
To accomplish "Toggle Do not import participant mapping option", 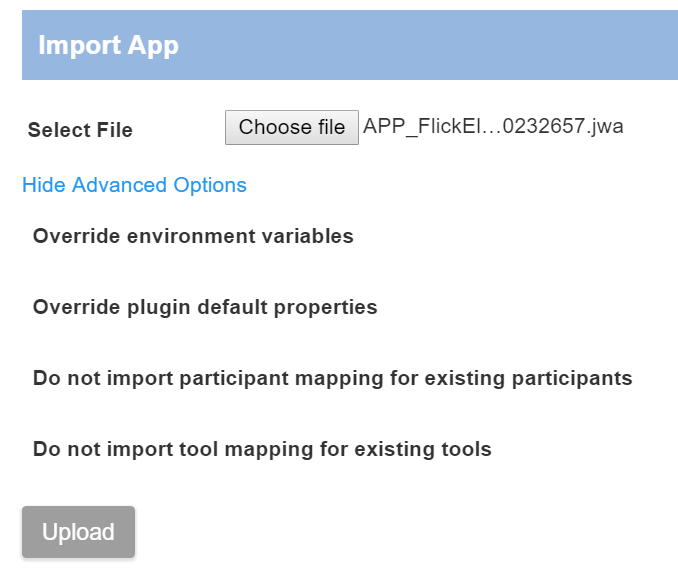I will pos(332,379).
